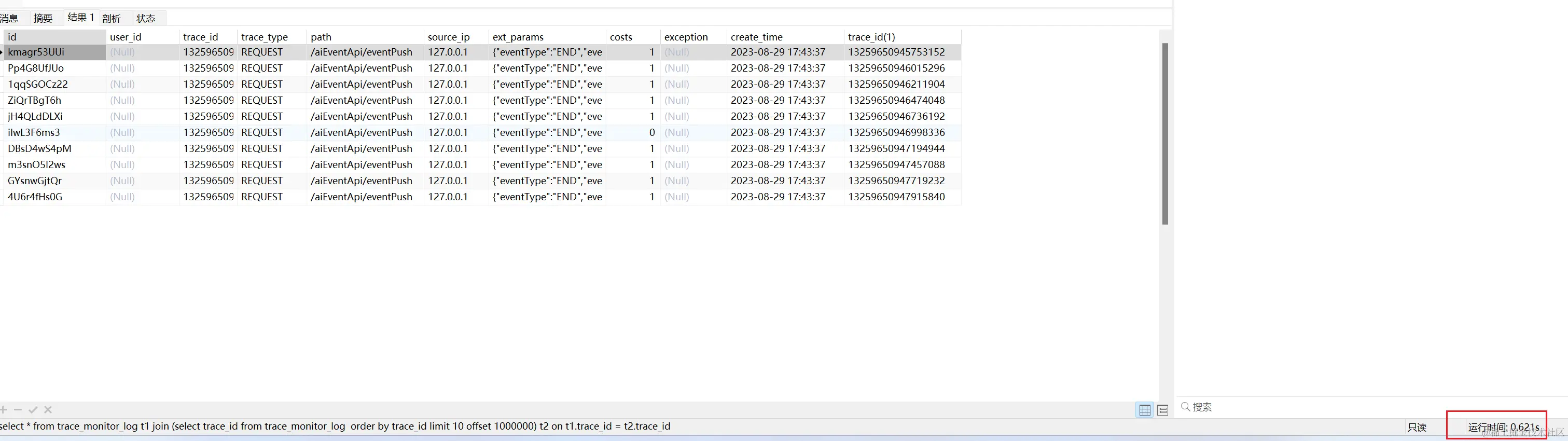The width and height of the screenshot is (1568, 441).
Task: Switch to the 剖析 tab
Action: tap(112, 18)
